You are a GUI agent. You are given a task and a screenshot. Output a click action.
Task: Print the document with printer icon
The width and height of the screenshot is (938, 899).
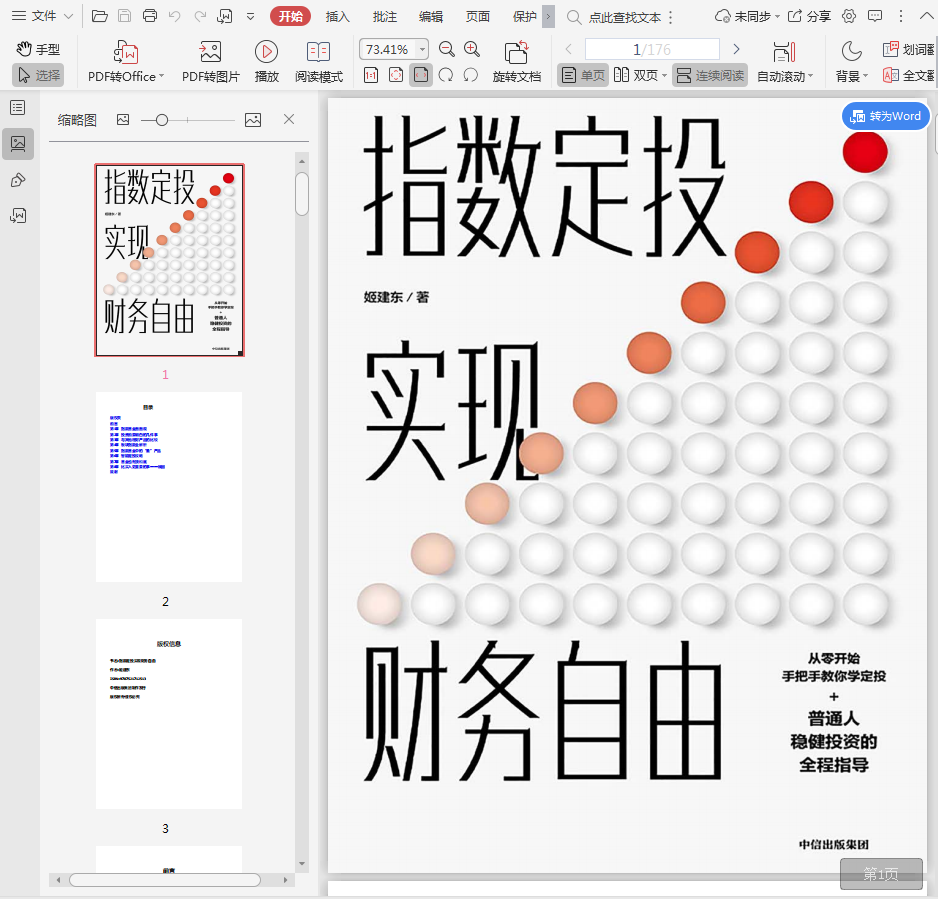(x=150, y=16)
